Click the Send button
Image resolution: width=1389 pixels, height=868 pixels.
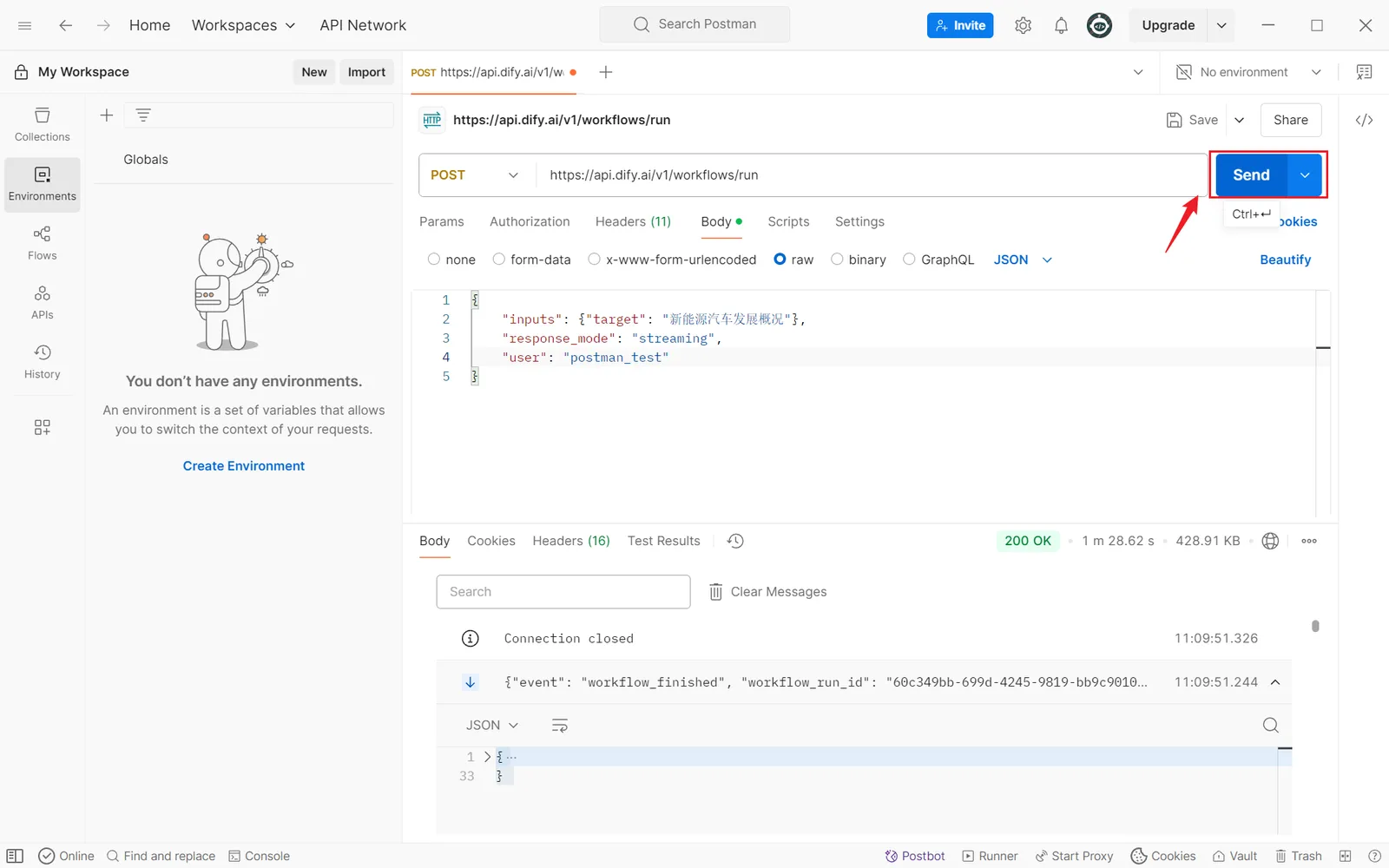[x=1251, y=175]
